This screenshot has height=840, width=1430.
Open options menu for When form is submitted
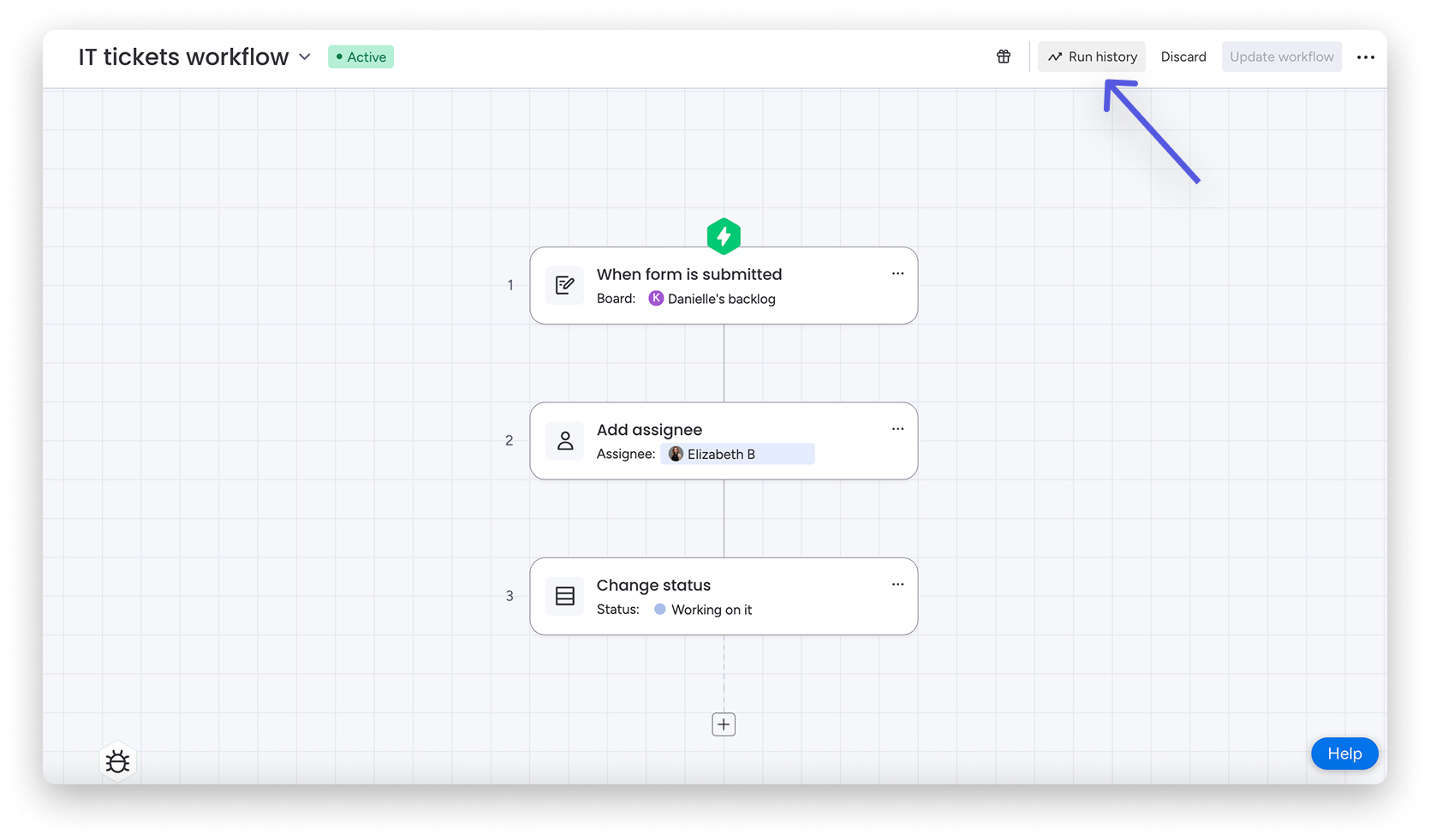[x=897, y=274]
